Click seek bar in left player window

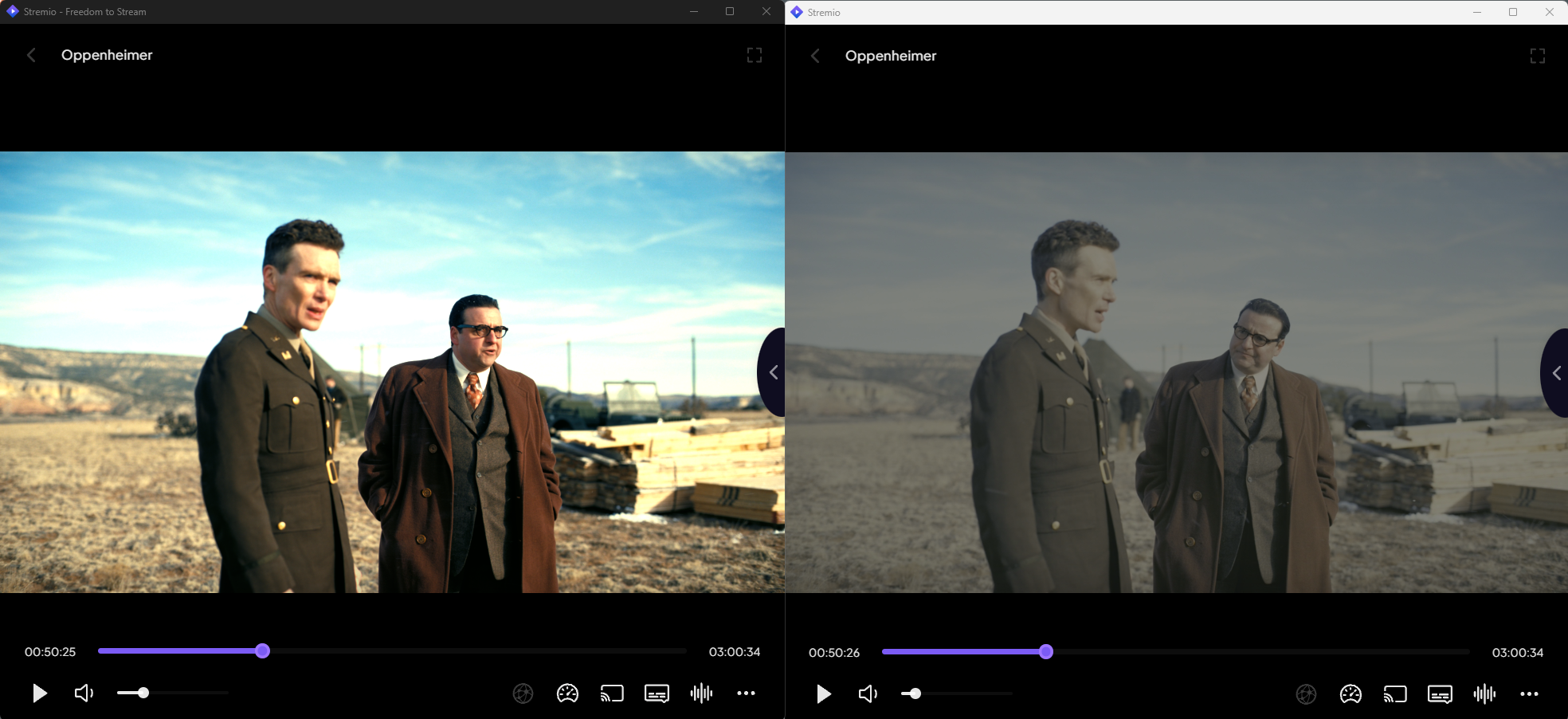point(392,651)
